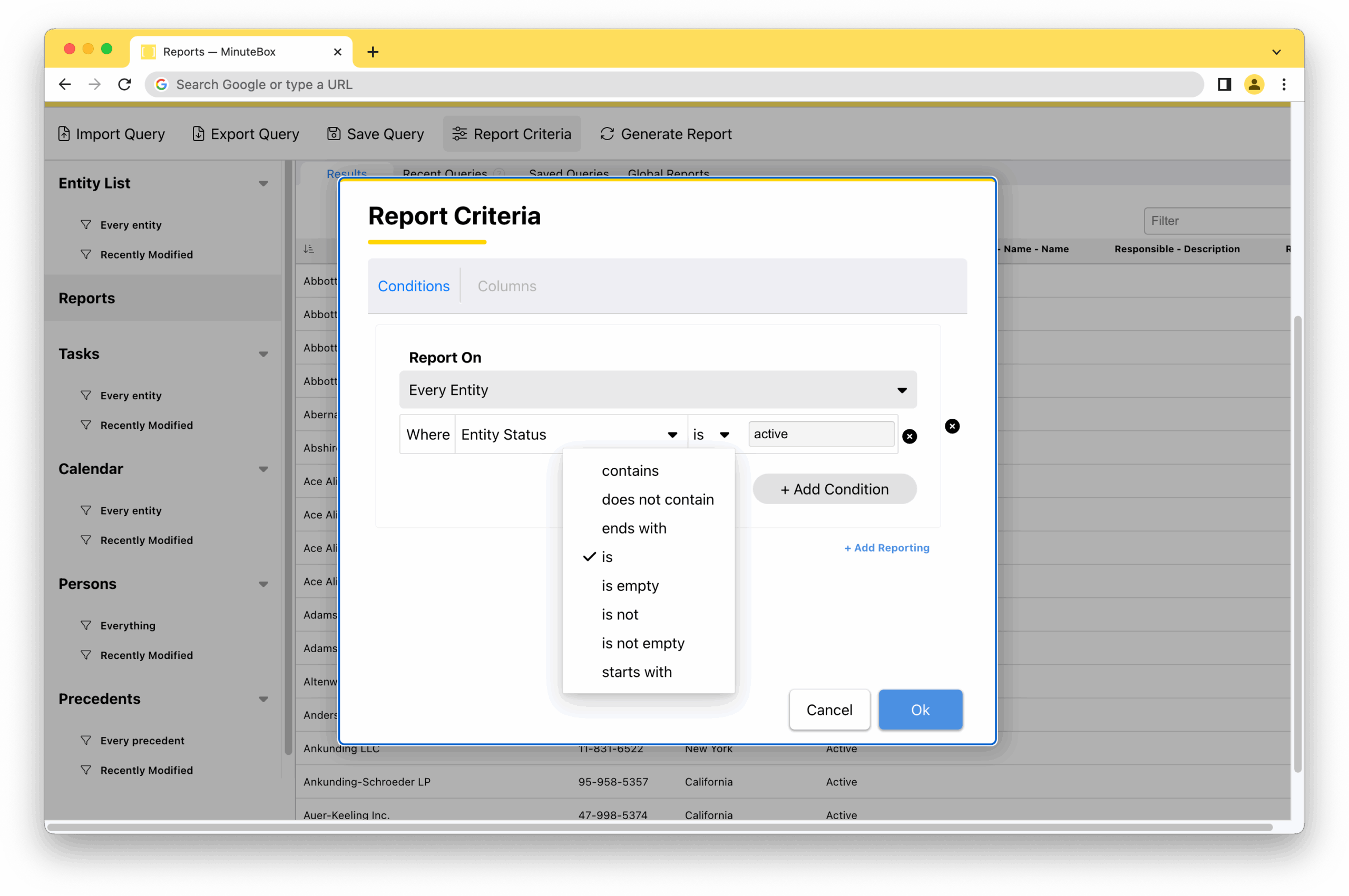Viewport: 1349px width, 896px height.
Task: Click the sort order icon in results header
Action: coord(309,249)
